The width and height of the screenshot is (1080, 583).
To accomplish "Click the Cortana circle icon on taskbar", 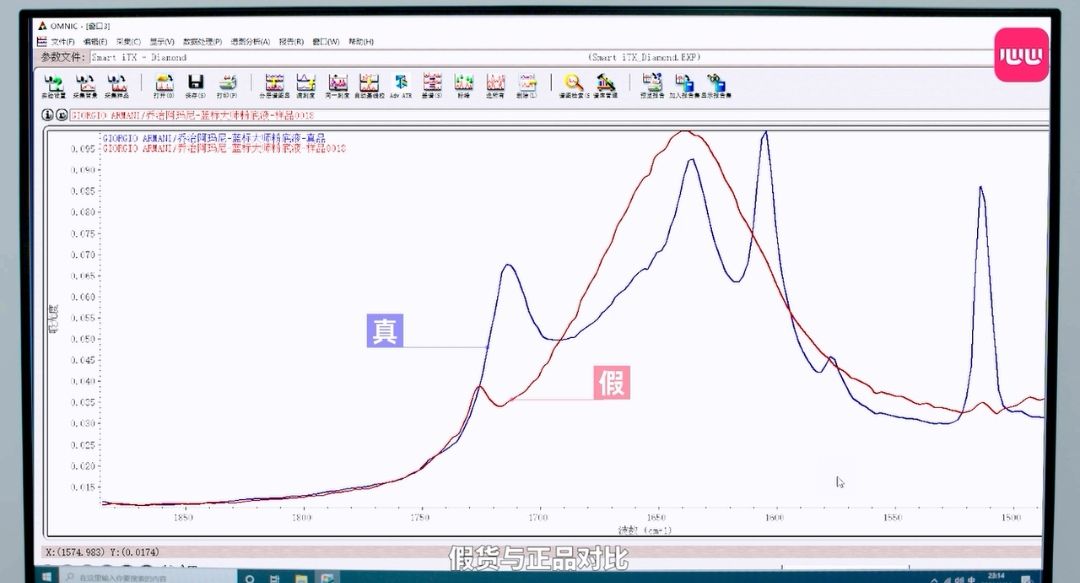I will click(249, 578).
